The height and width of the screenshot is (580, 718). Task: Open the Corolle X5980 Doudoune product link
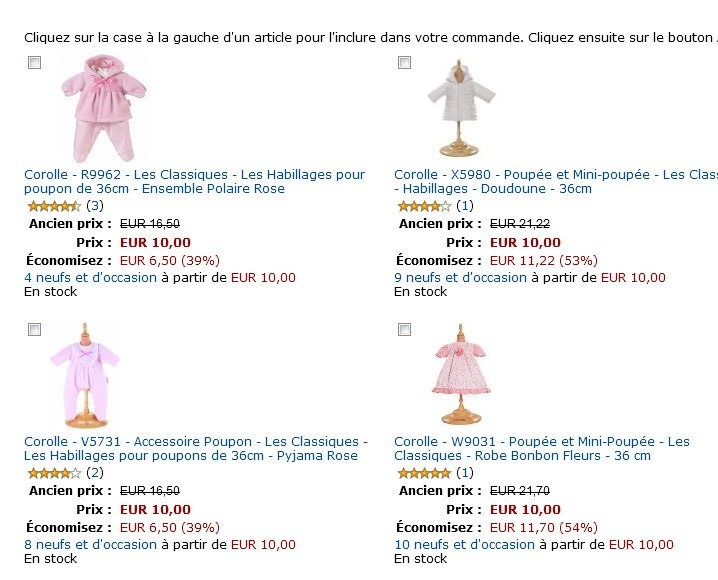[x=555, y=181]
